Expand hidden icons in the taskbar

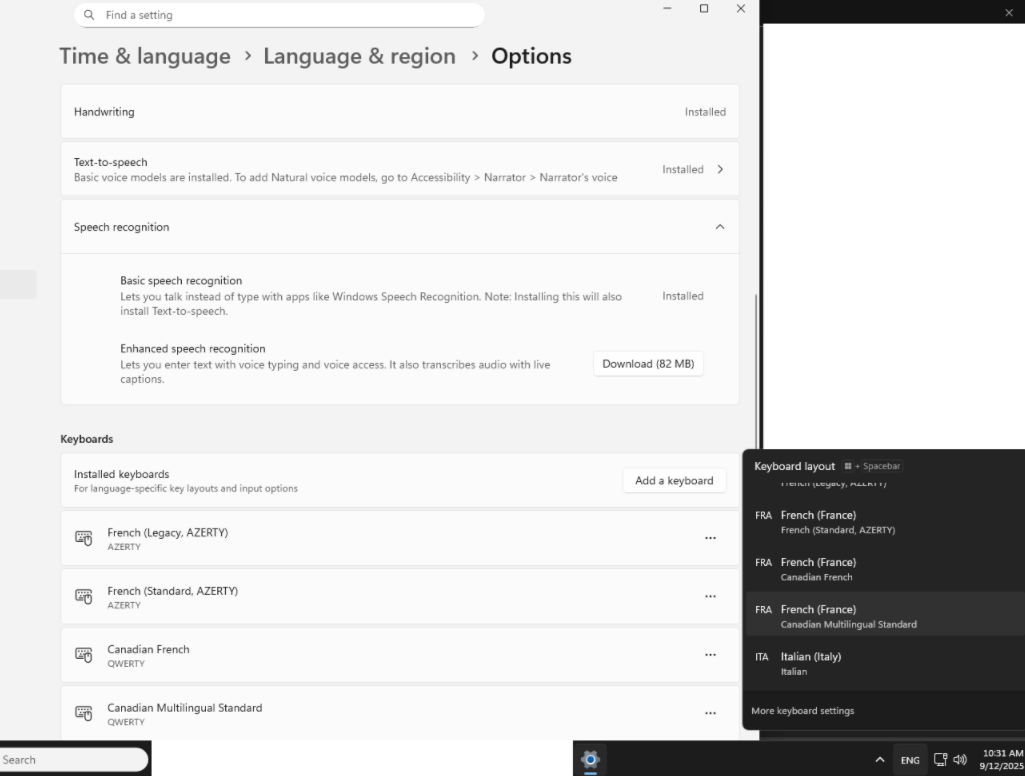pyautogui.click(x=880, y=760)
